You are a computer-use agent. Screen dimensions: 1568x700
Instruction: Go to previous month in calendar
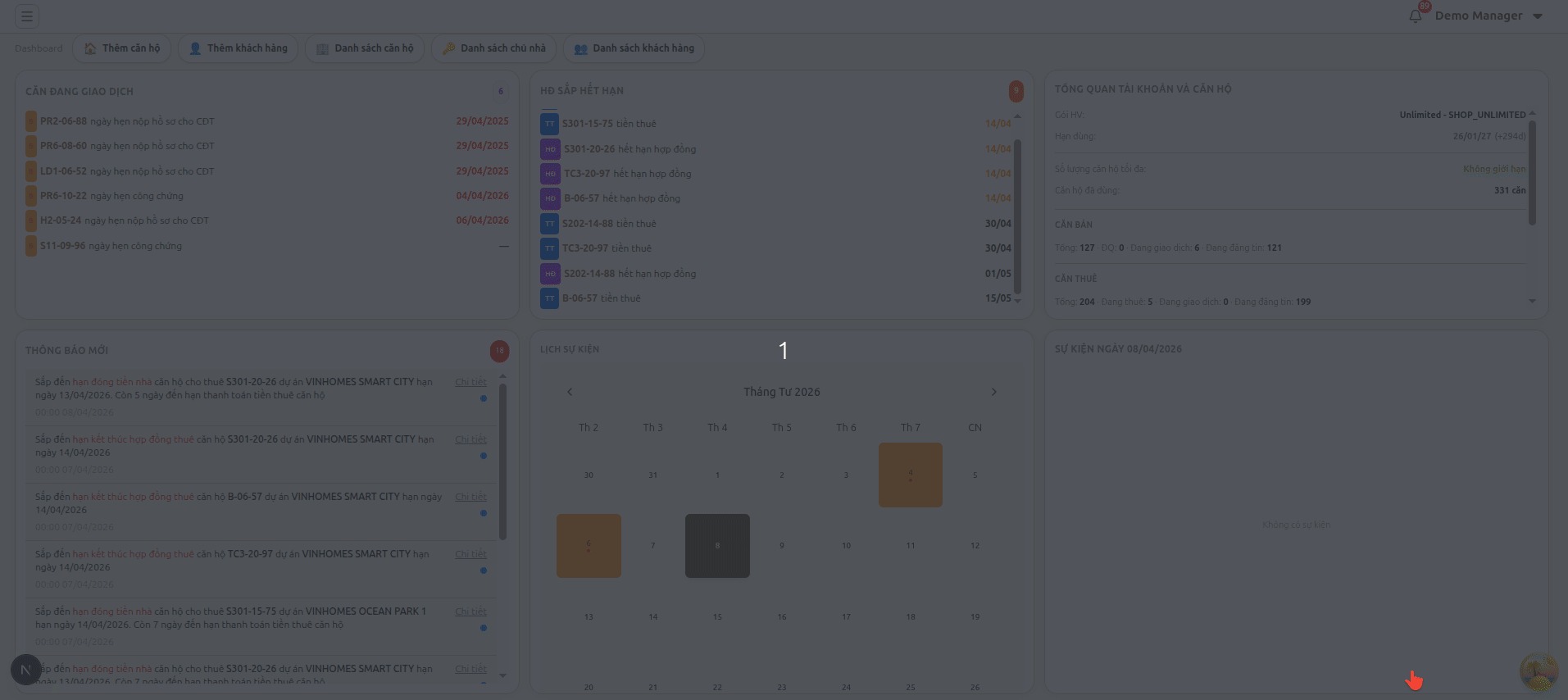click(570, 392)
